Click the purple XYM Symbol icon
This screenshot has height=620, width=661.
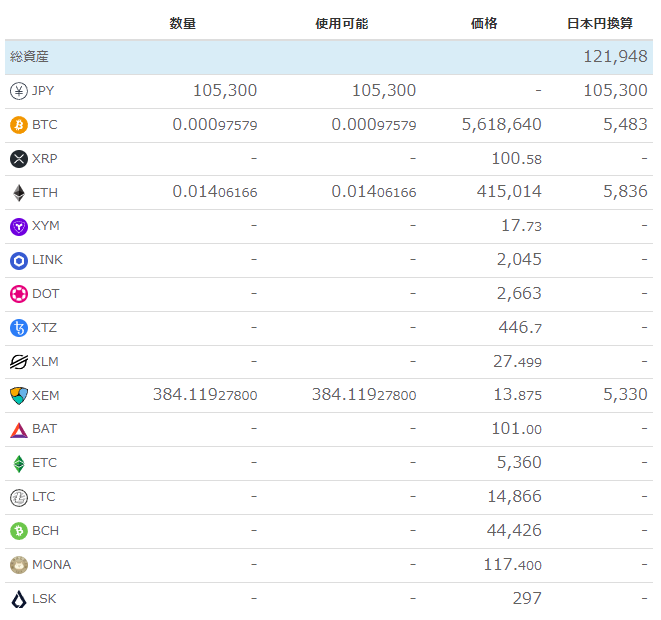pyautogui.click(x=19, y=227)
